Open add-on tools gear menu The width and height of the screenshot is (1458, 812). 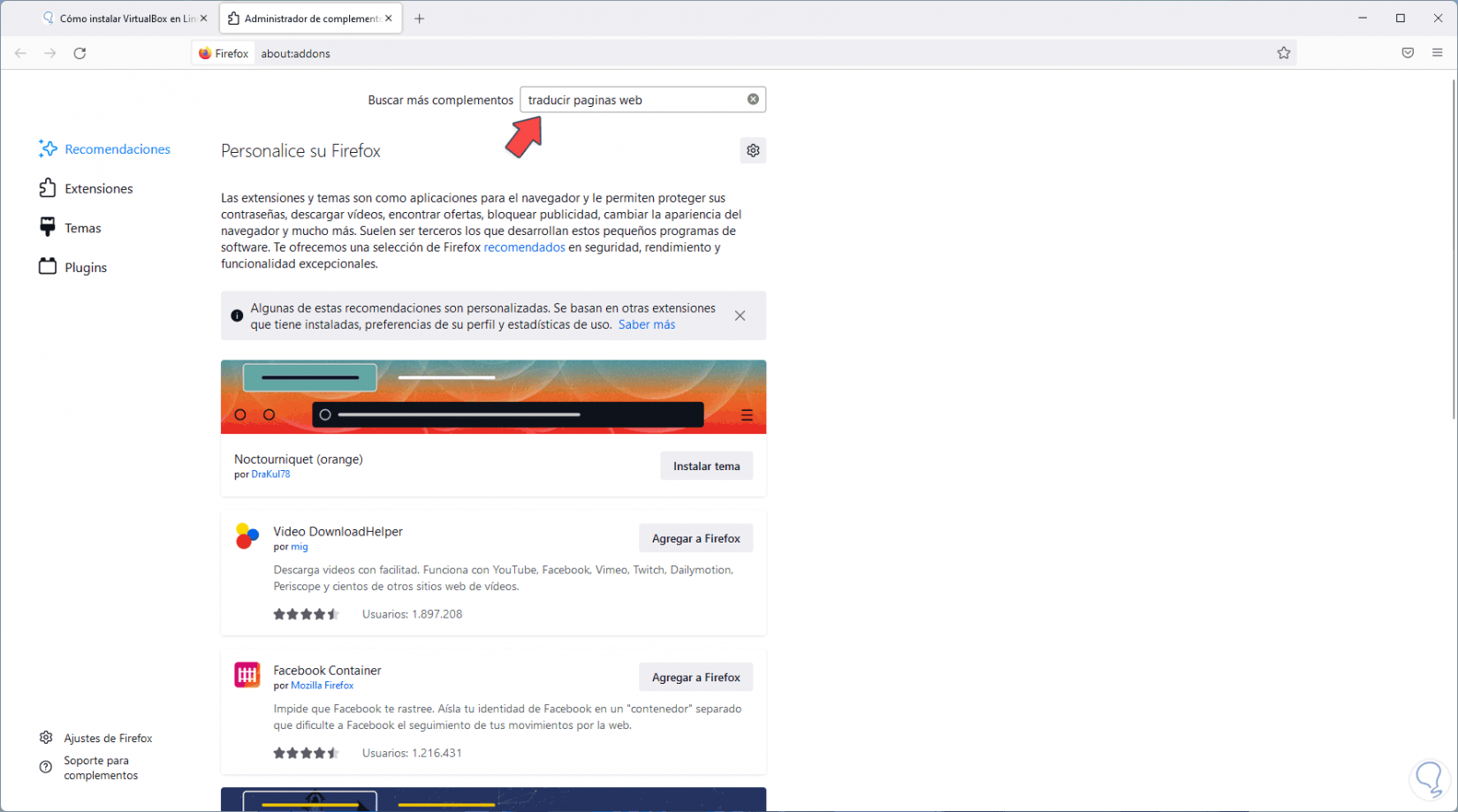tap(753, 150)
